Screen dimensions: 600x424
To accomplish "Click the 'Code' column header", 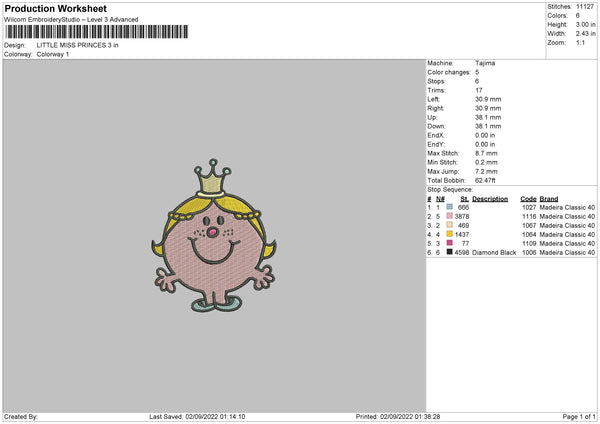I will tap(528, 199).
